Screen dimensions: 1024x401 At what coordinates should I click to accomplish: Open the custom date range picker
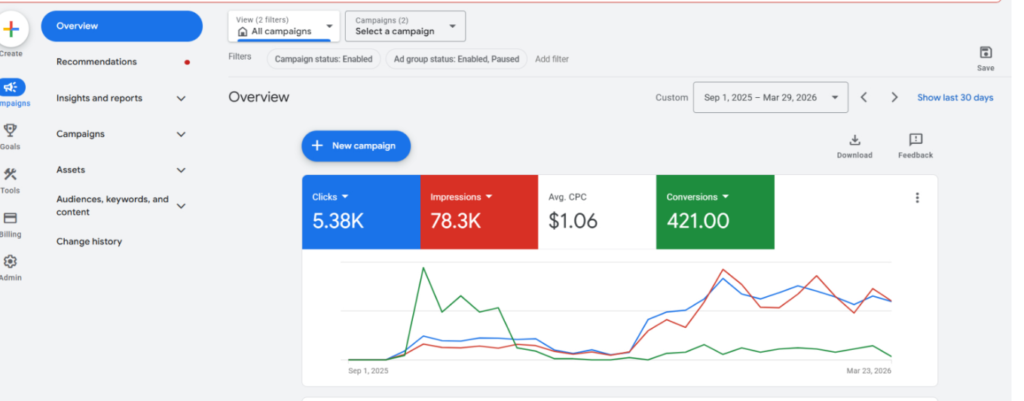pos(770,98)
